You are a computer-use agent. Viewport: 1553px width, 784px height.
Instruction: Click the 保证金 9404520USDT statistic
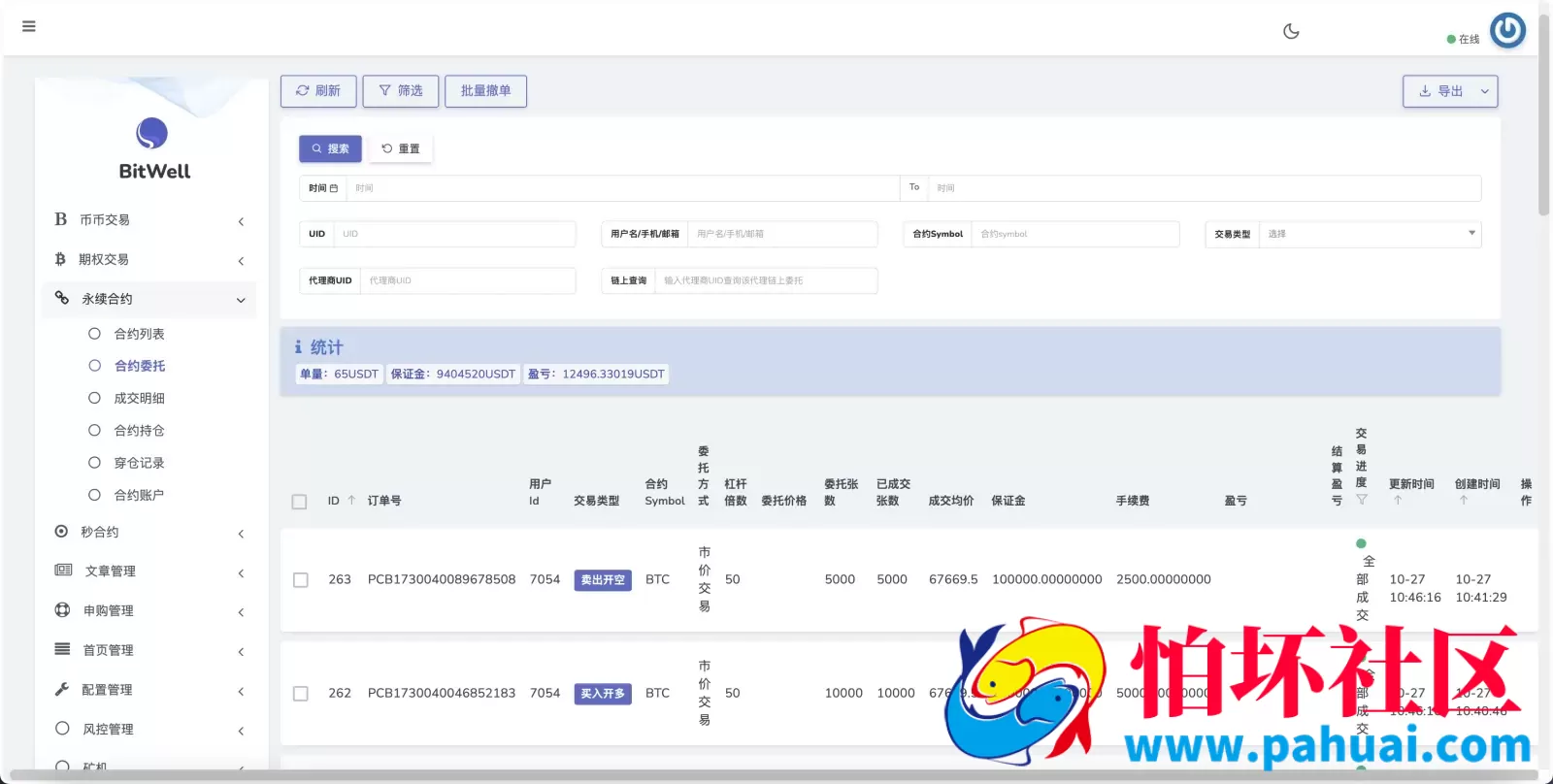click(x=453, y=374)
